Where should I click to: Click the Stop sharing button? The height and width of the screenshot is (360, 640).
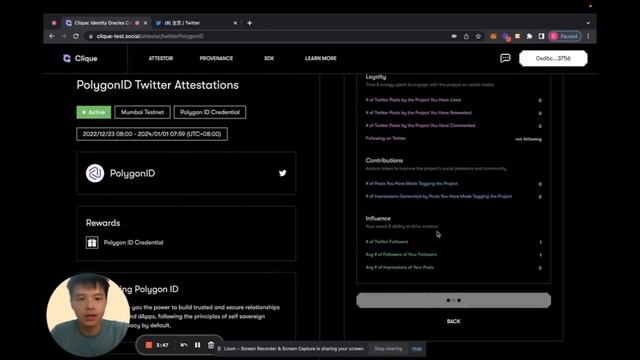388,349
